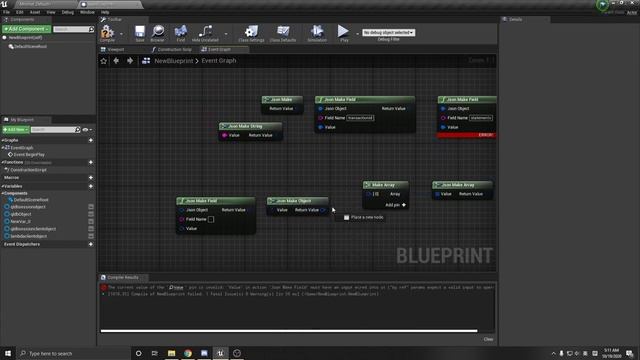This screenshot has width=640, height=360.
Task: Click the Browse toolbar icon
Action: click(x=158, y=33)
